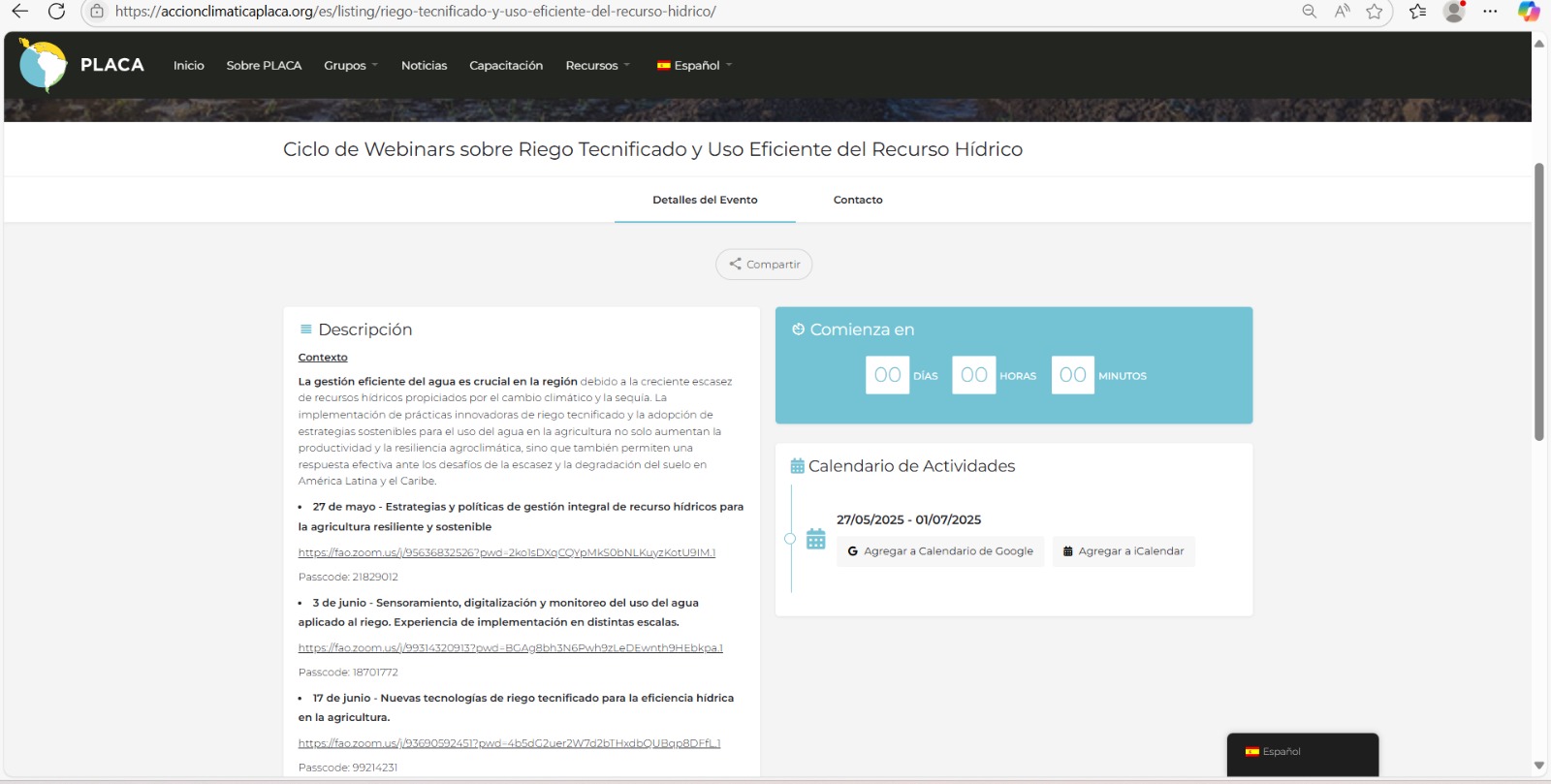The height and width of the screenshot is (784, 1551).
Task: Click the zoom magnifier icon in address bar
Action: point(1309,12)
